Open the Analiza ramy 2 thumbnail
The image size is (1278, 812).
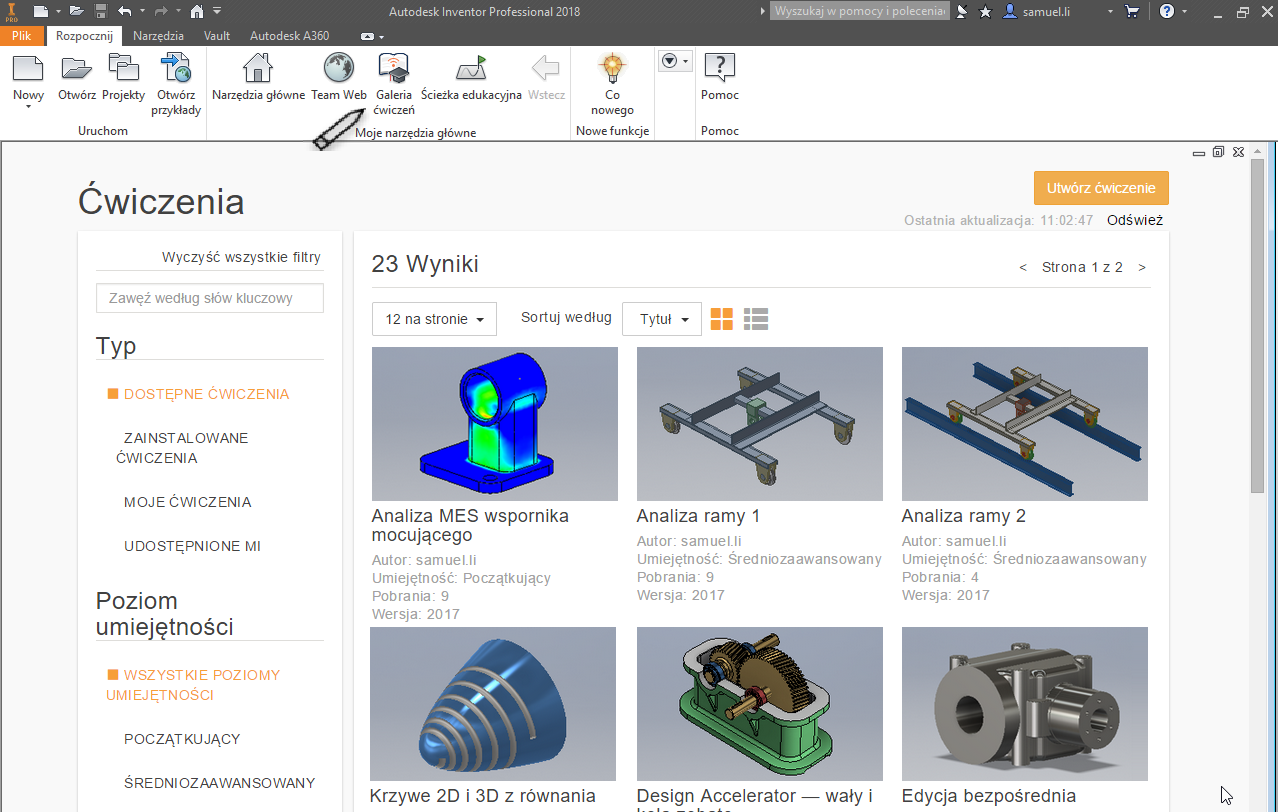(x=1025, y=424)
